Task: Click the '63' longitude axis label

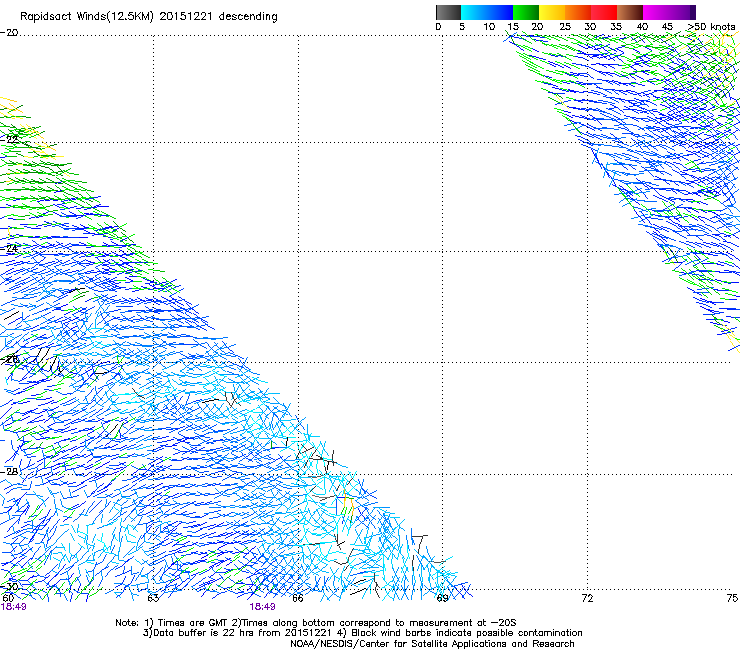Action: point(152,598)
